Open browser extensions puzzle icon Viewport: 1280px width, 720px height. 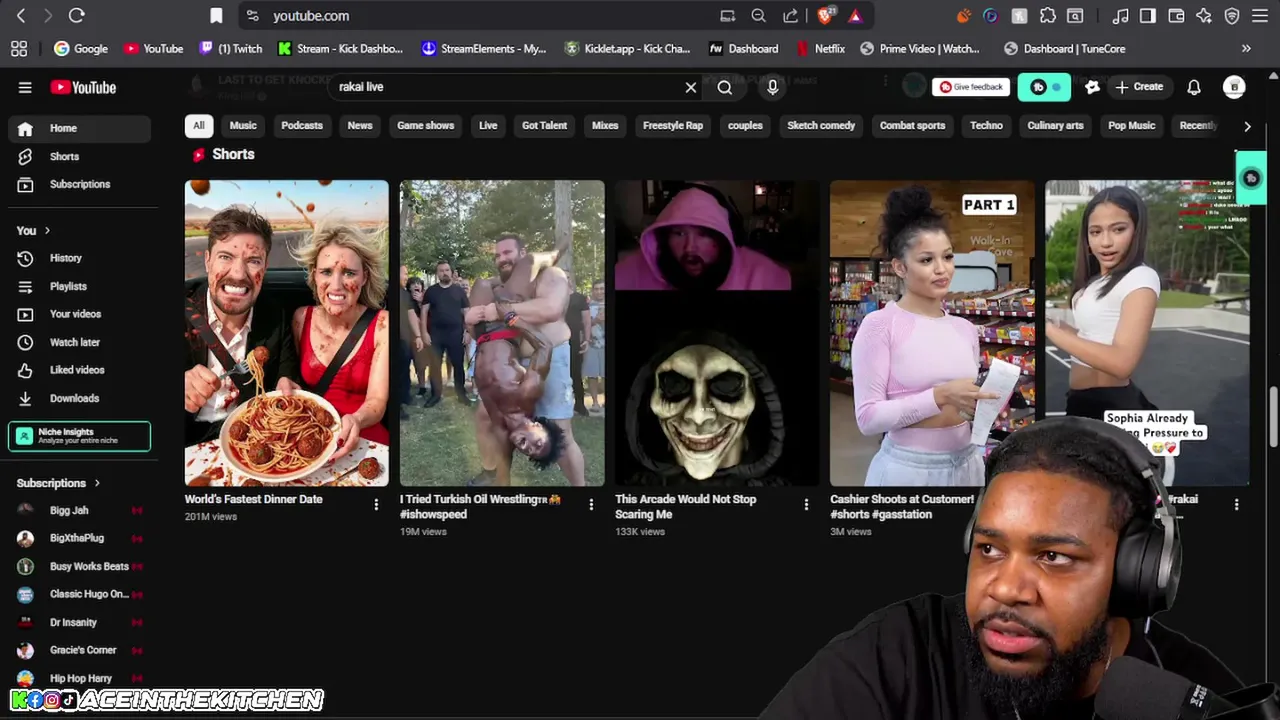1047,16
